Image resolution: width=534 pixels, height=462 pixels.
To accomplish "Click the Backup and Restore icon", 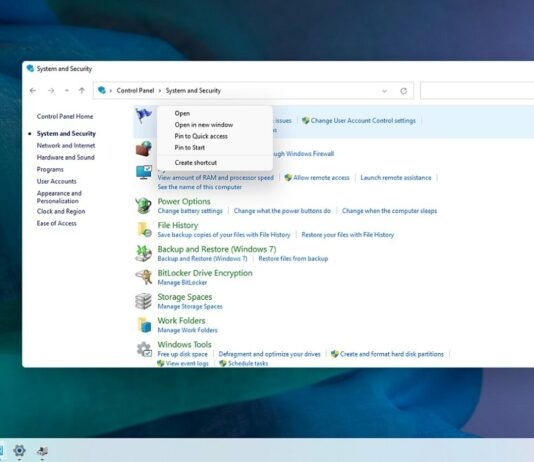I will click(x=143, y=253).
